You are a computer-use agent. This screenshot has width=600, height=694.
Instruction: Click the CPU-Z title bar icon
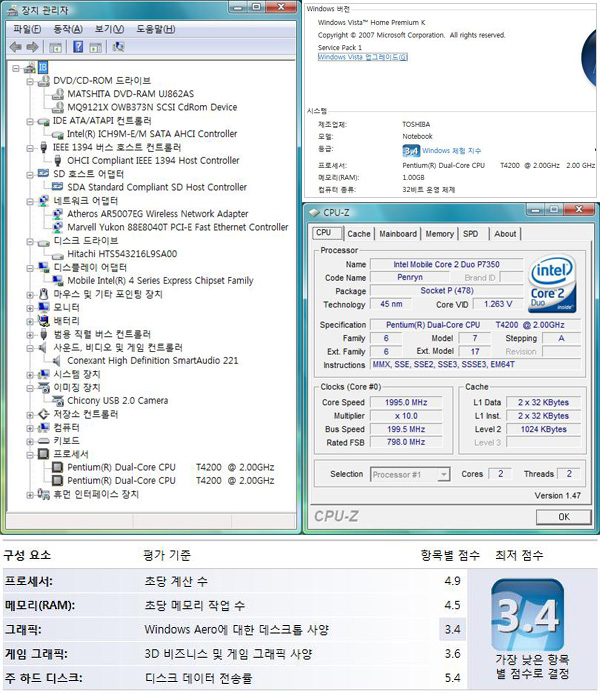(314, 212)
